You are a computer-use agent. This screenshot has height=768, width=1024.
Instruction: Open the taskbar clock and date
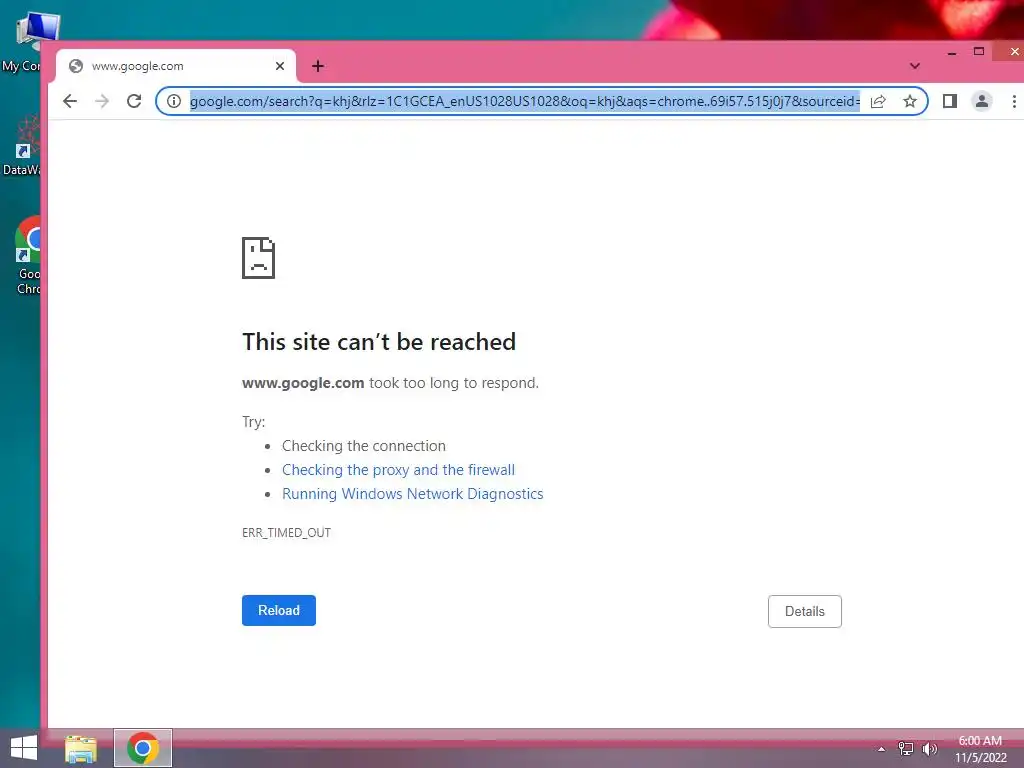tap(981, 749)
